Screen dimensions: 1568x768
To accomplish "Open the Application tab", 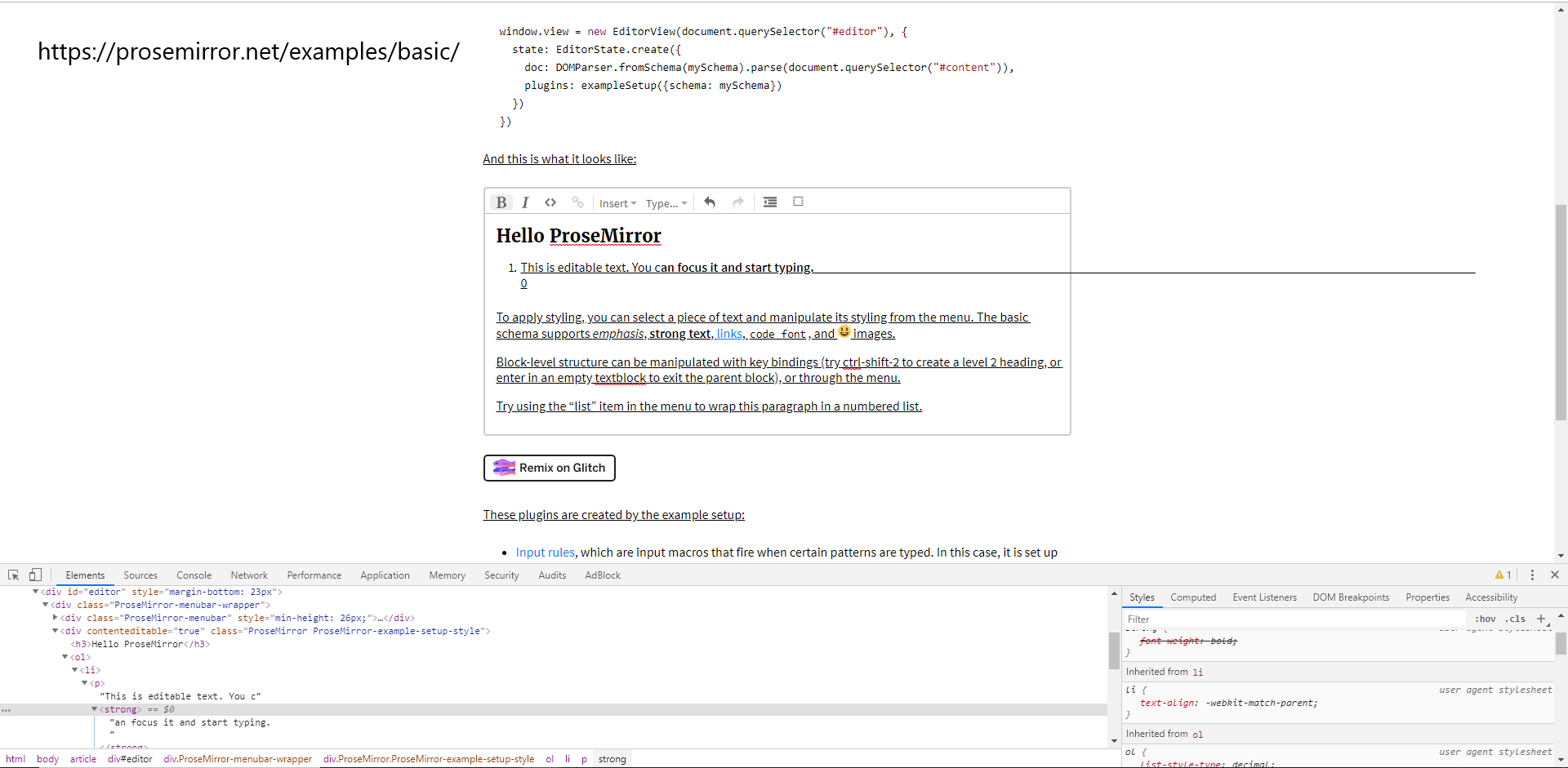I will click(x=385, y=575).
